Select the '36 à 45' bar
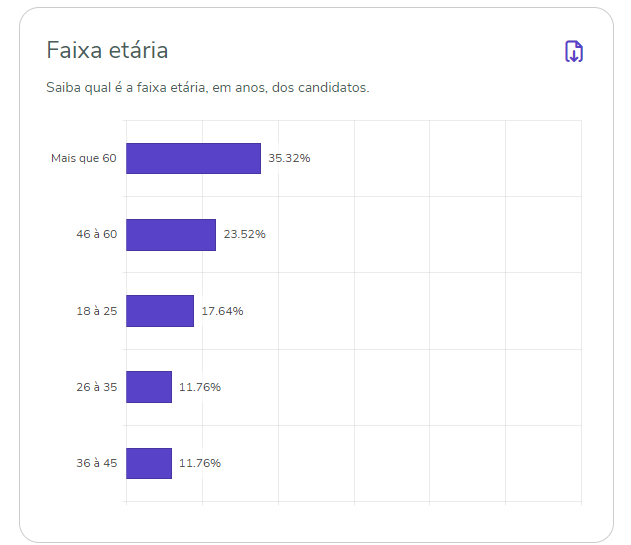The width and height of the screenshot is (631, 545). point(148,463)
